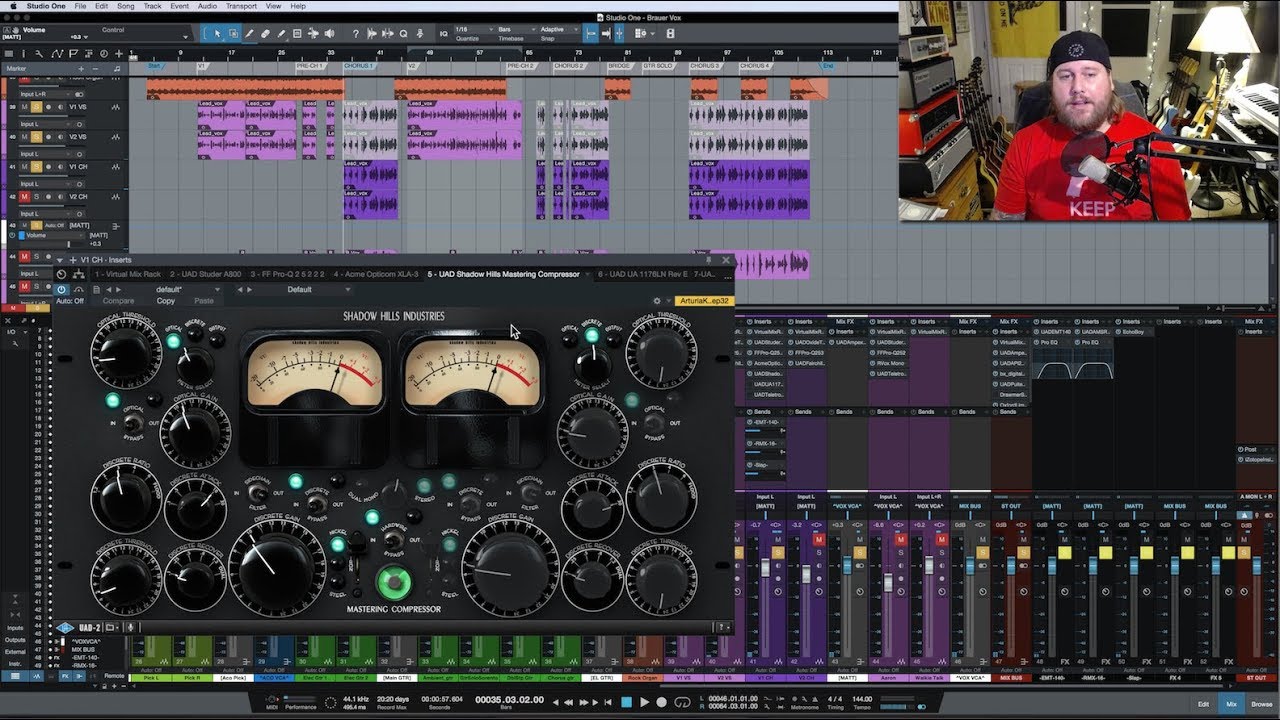Image resolution: width=1280 pixels, height=720 pixels.
Task: Open dropdown after Shadow Hills tab
Action: pos(587,274)
